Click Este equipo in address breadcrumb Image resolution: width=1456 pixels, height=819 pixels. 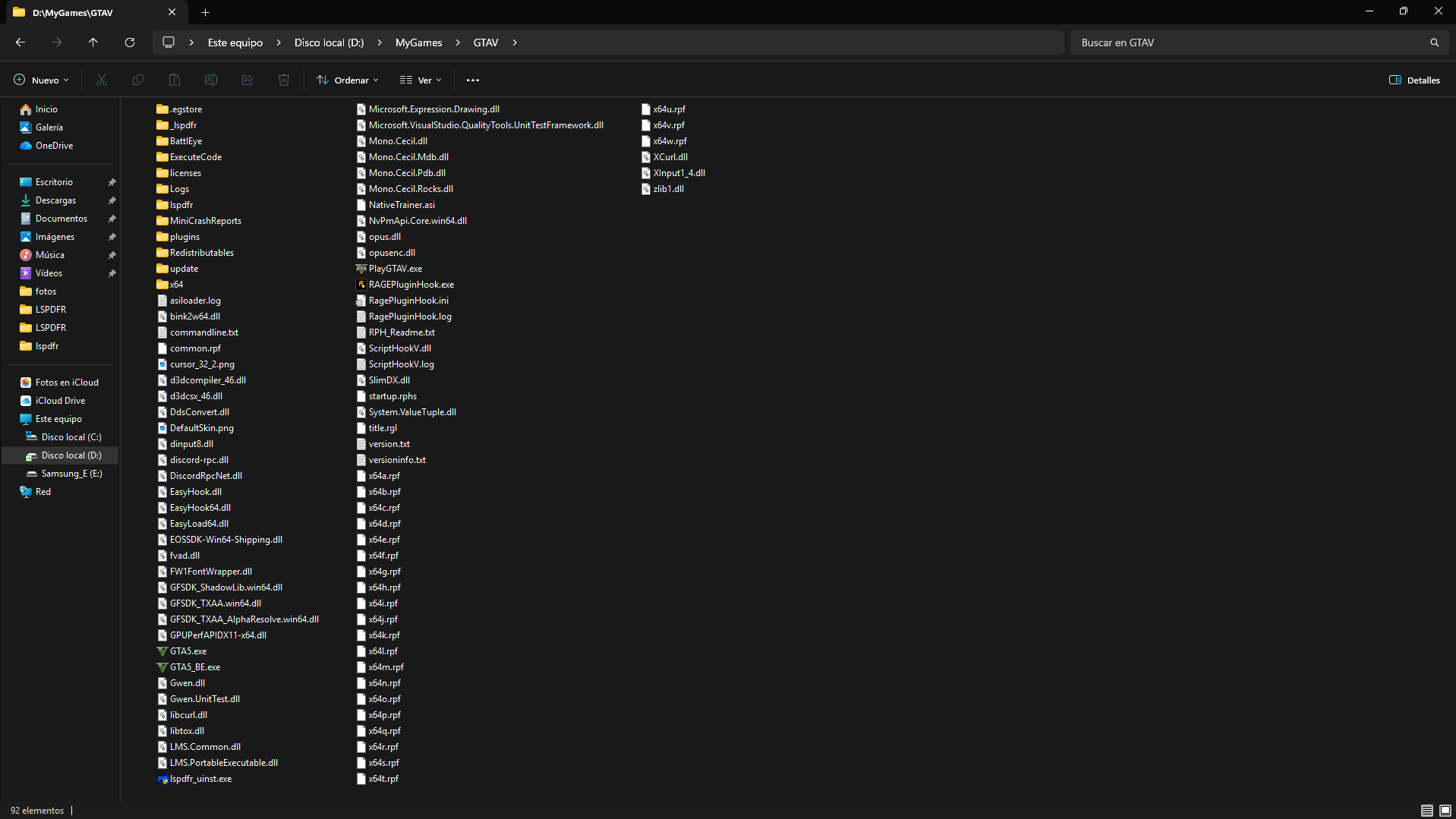[x=235, y=43]
